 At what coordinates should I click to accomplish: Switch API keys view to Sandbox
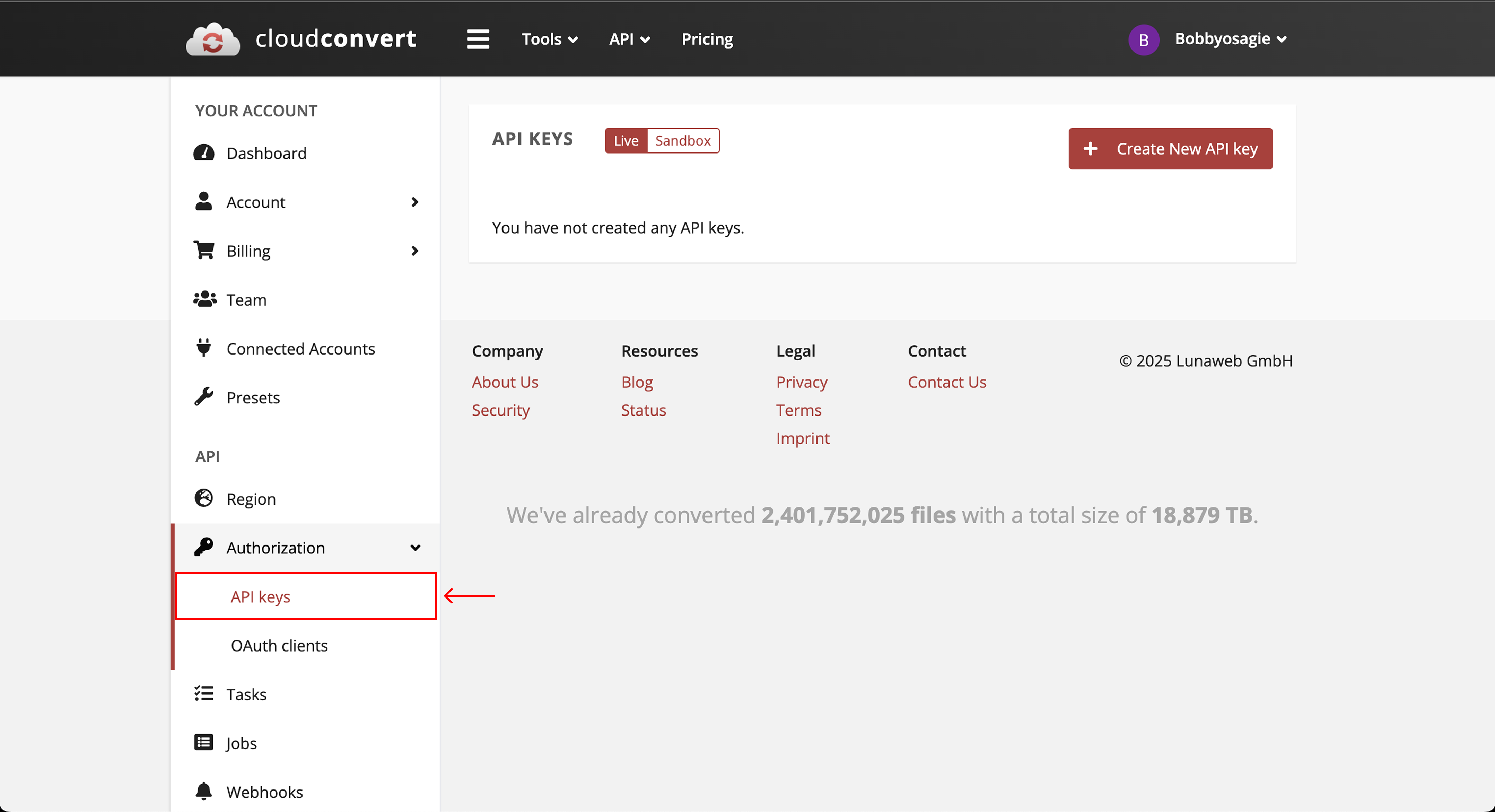pos(682,140)
